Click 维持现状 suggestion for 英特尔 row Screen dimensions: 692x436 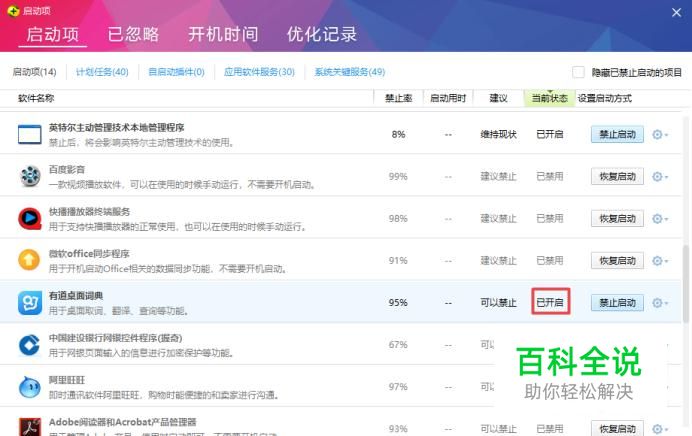(x=498, y=135)
